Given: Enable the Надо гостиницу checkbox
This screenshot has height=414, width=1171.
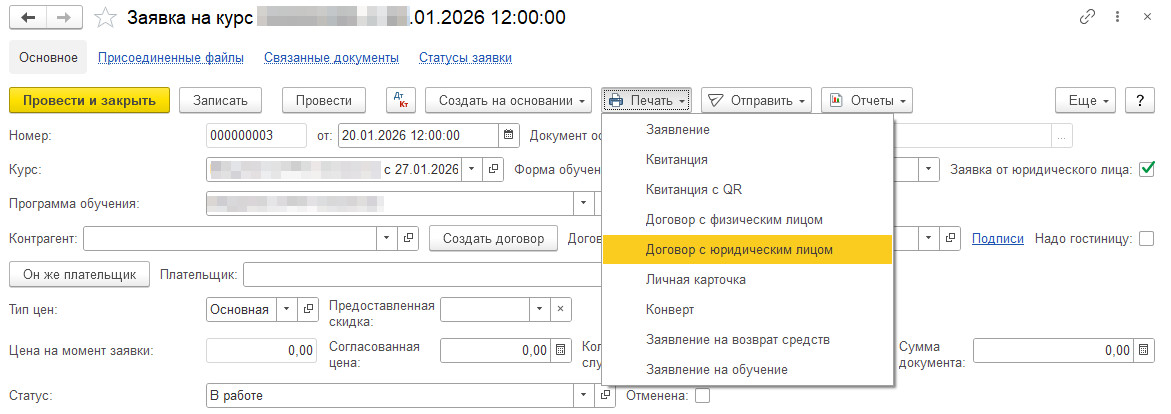Looking at the screenshot, I should [1146, 238].
